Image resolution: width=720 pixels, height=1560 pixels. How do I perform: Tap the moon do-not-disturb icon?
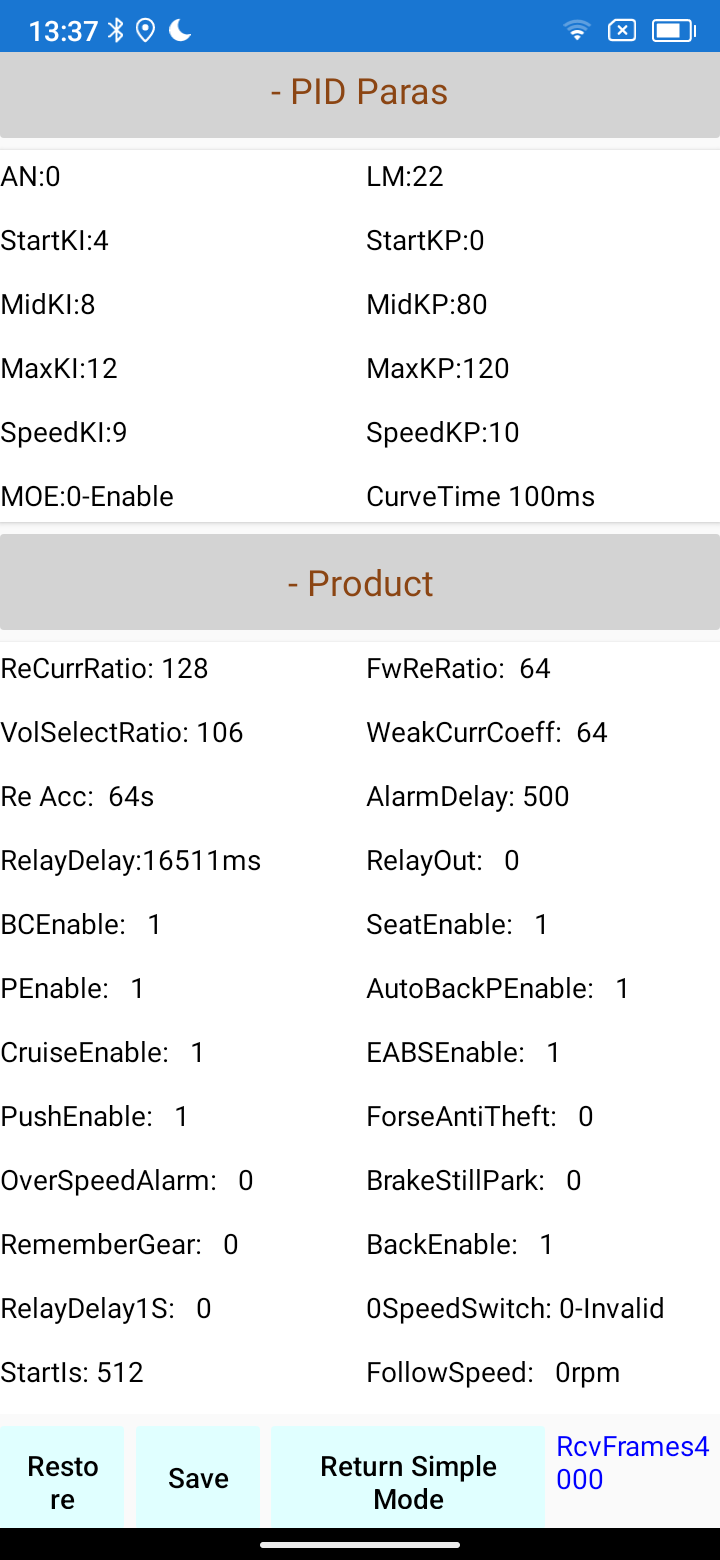click(180, 30)
